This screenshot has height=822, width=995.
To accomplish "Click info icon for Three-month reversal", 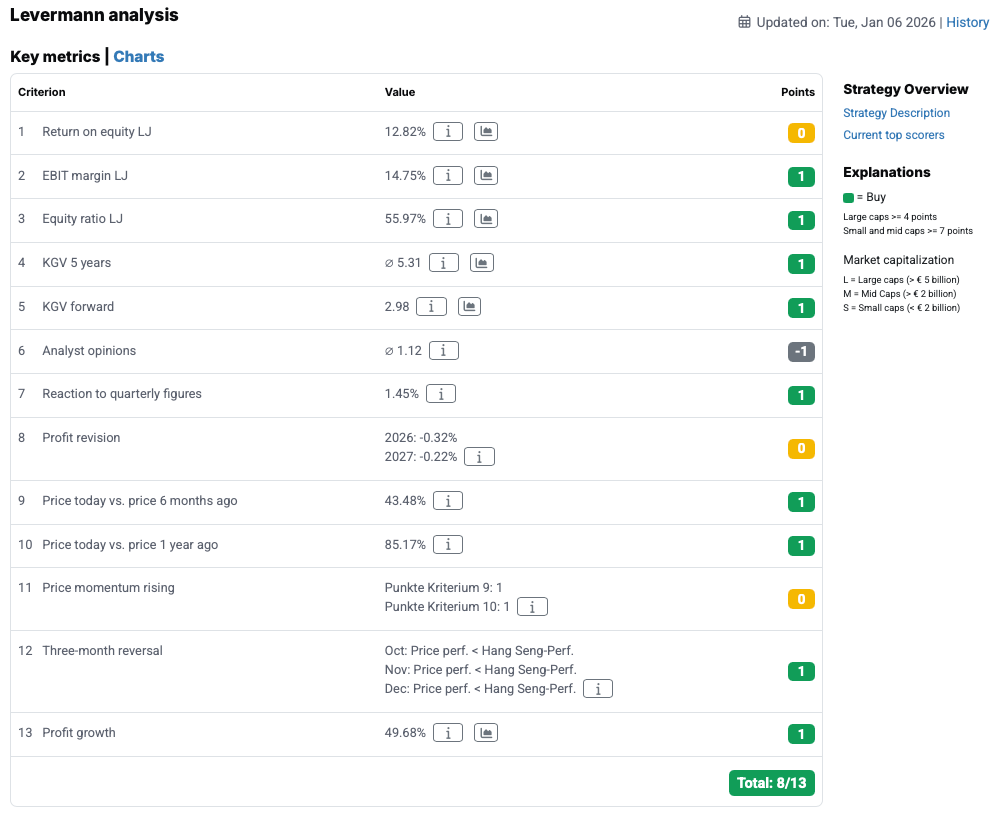I will coord(598,689).
